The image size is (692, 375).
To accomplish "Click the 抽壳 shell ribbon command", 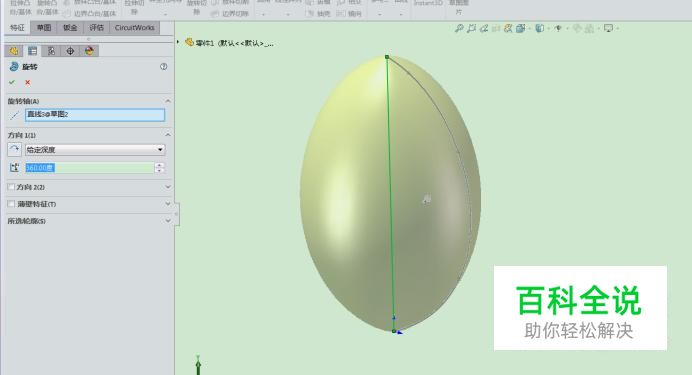I will pos(319,14).
